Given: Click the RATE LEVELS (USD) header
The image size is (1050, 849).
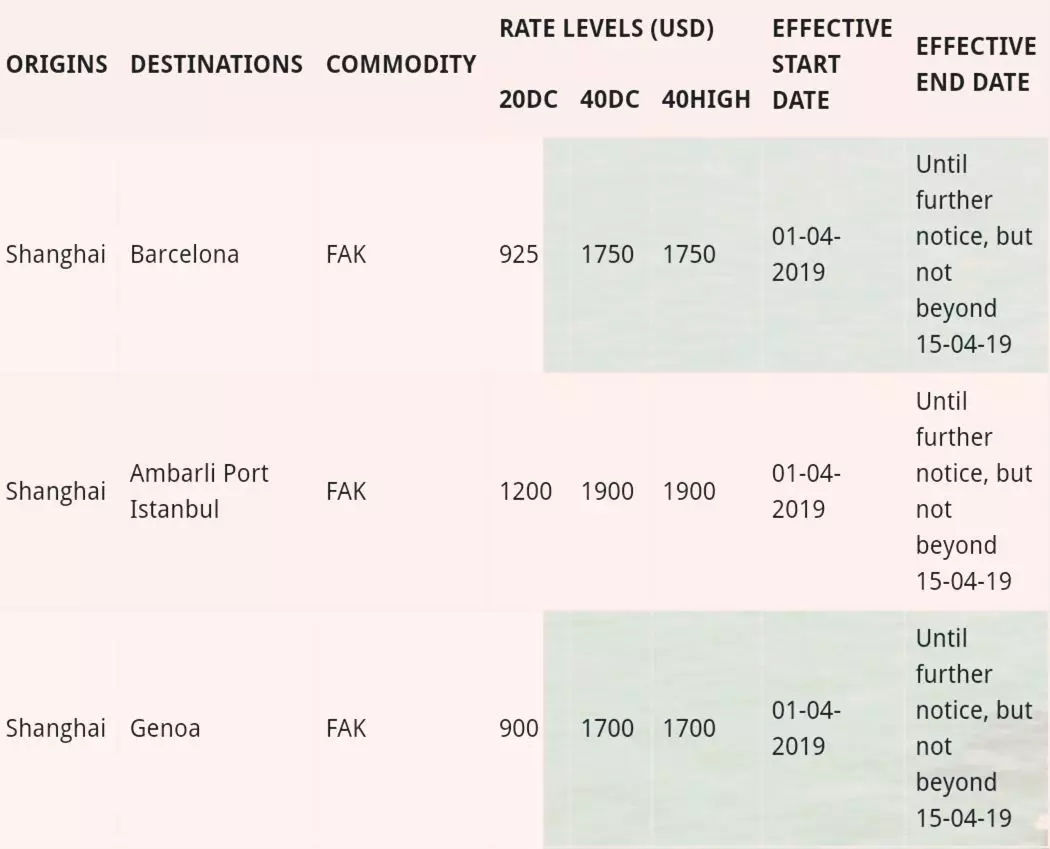Looking at the screenshot, I should [607, 29].
